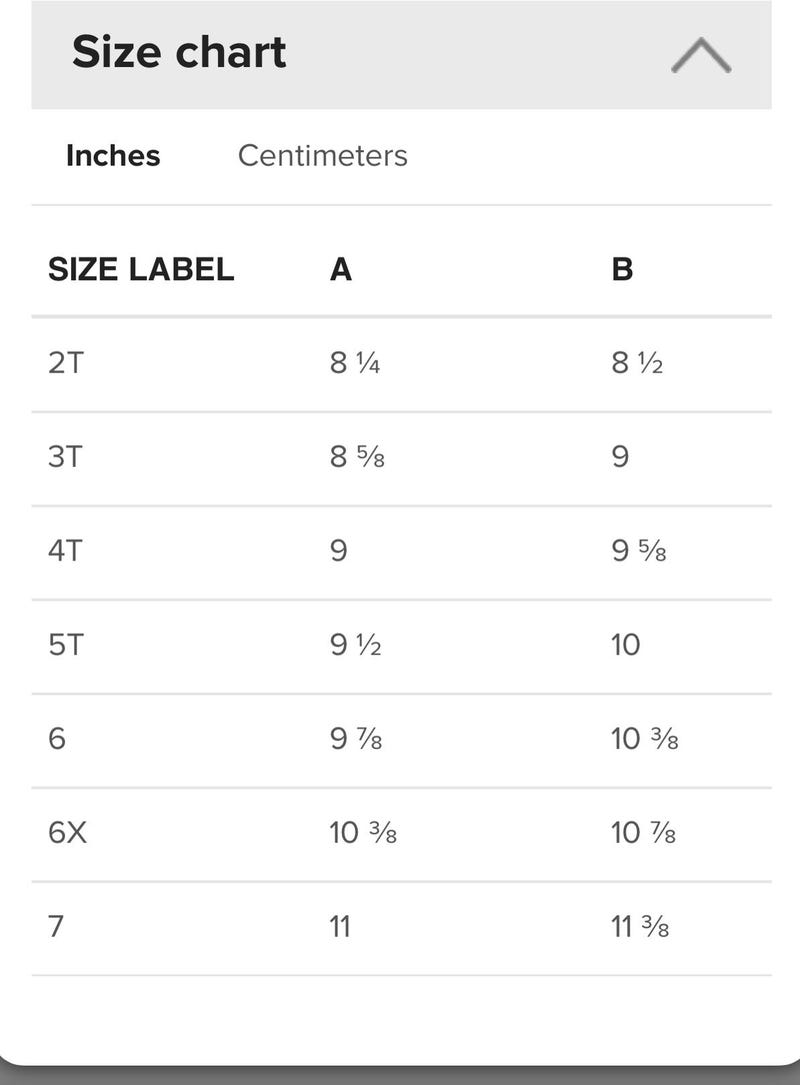Select the 6X size row label
The height and width of the screenshot is (1085, 800).
(x=67, y=832)
